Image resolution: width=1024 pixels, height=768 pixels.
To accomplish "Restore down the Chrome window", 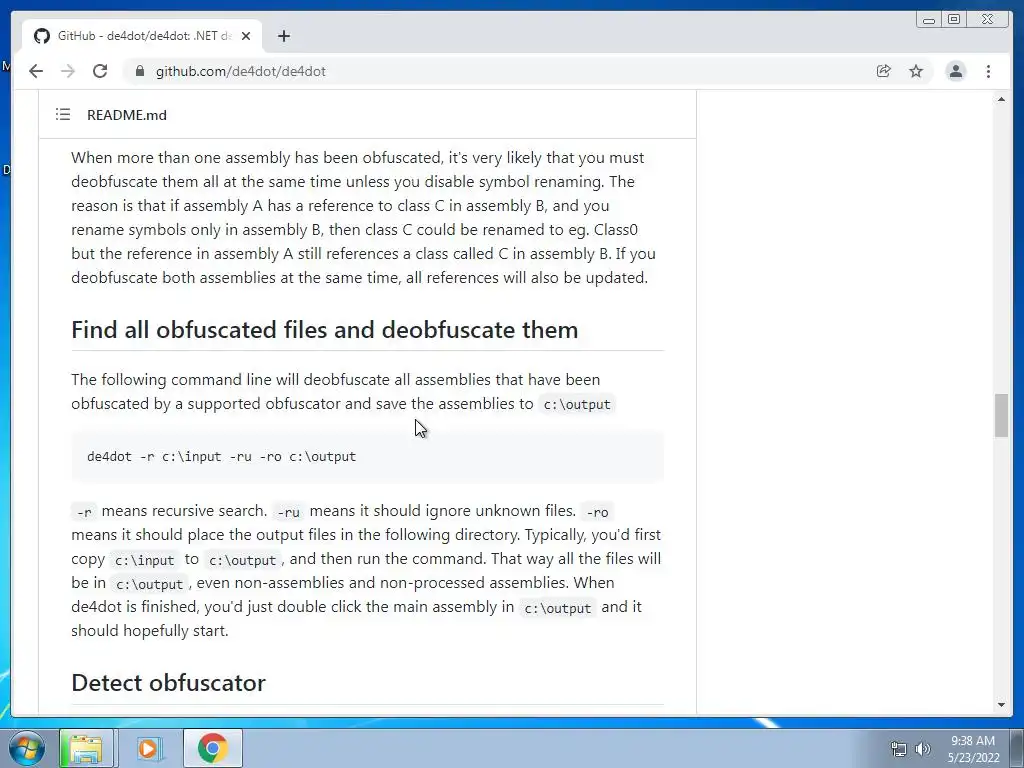I will pyautogui.click(x=953, y=20).
